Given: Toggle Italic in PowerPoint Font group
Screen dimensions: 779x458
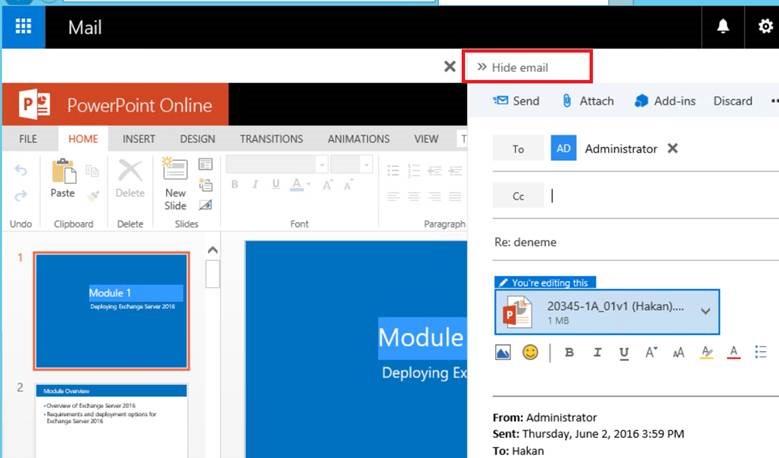Looking at the screenshot, I should [x=255, y=185].
